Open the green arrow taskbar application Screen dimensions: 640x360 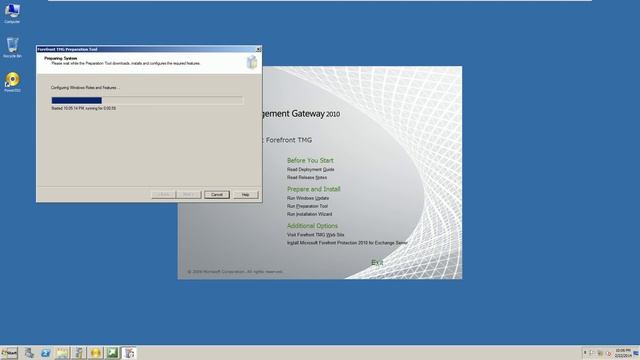coord(112,353)
